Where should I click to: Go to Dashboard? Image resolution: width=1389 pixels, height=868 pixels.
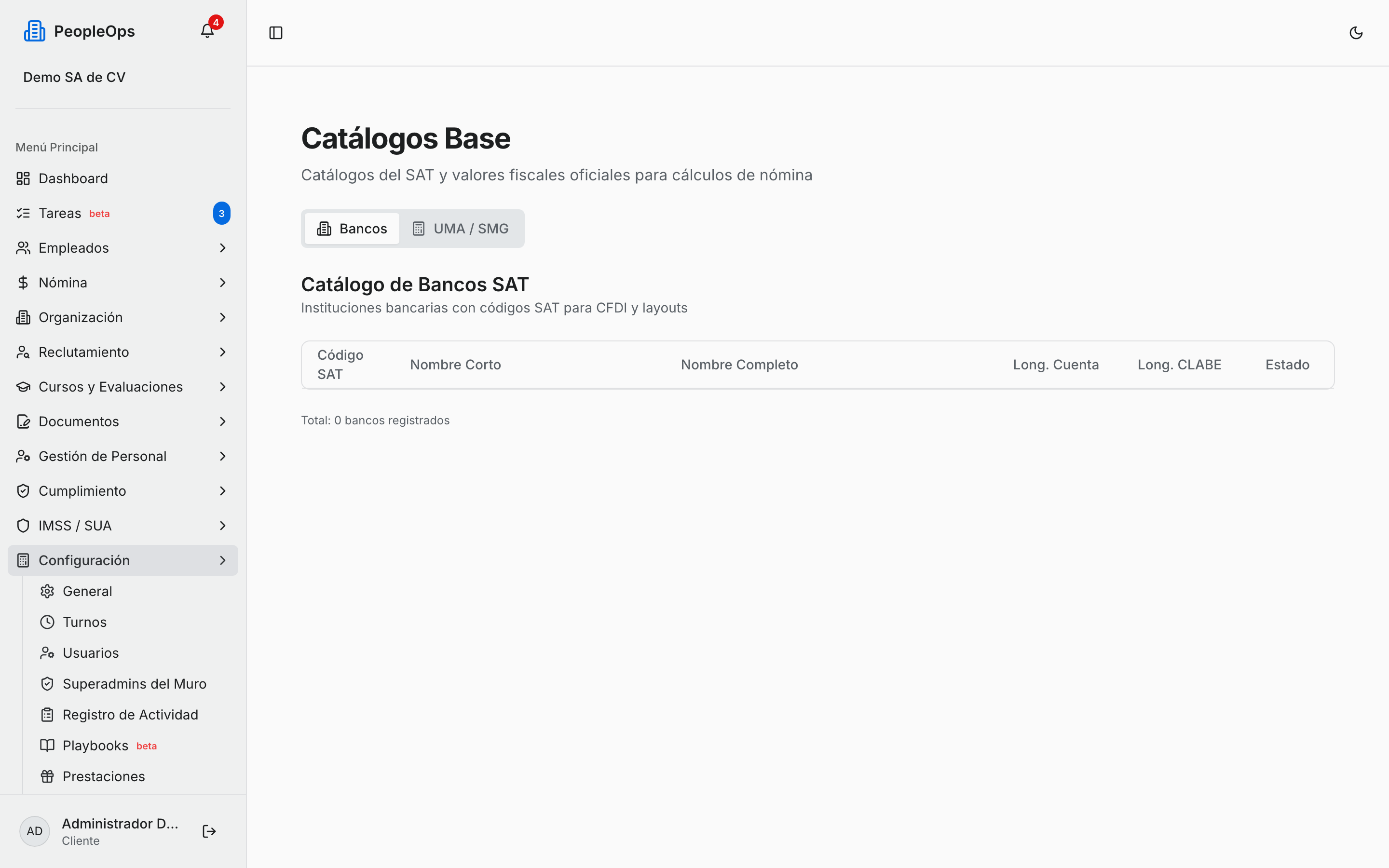click(x=123, y=178)
